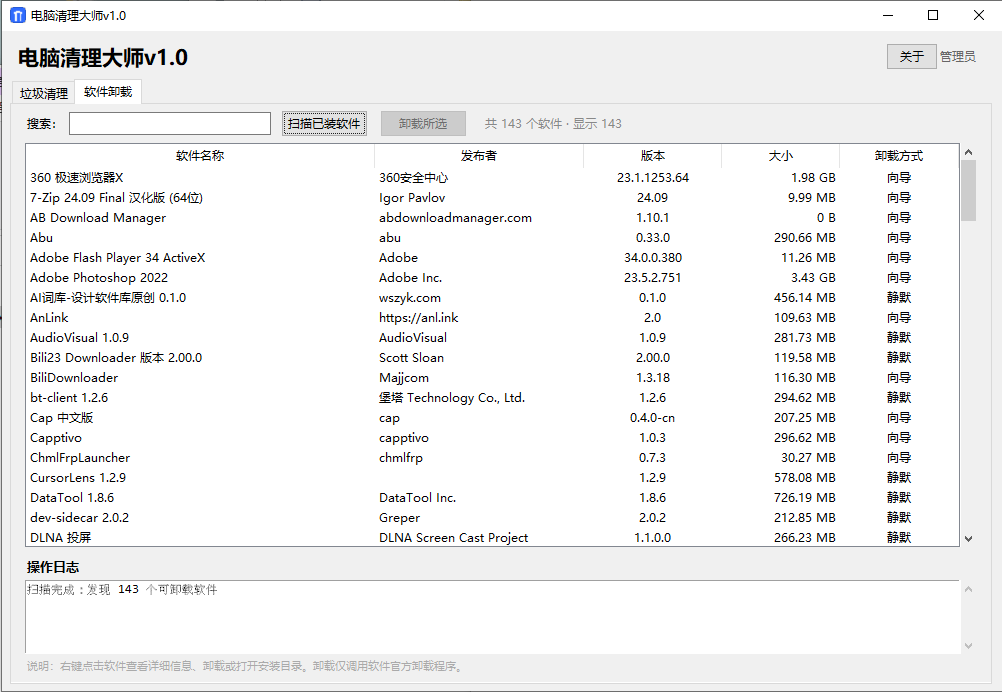The image size is (1002, 692).
Task: Click the app icon in the title bar
Action: pos(18,15)
